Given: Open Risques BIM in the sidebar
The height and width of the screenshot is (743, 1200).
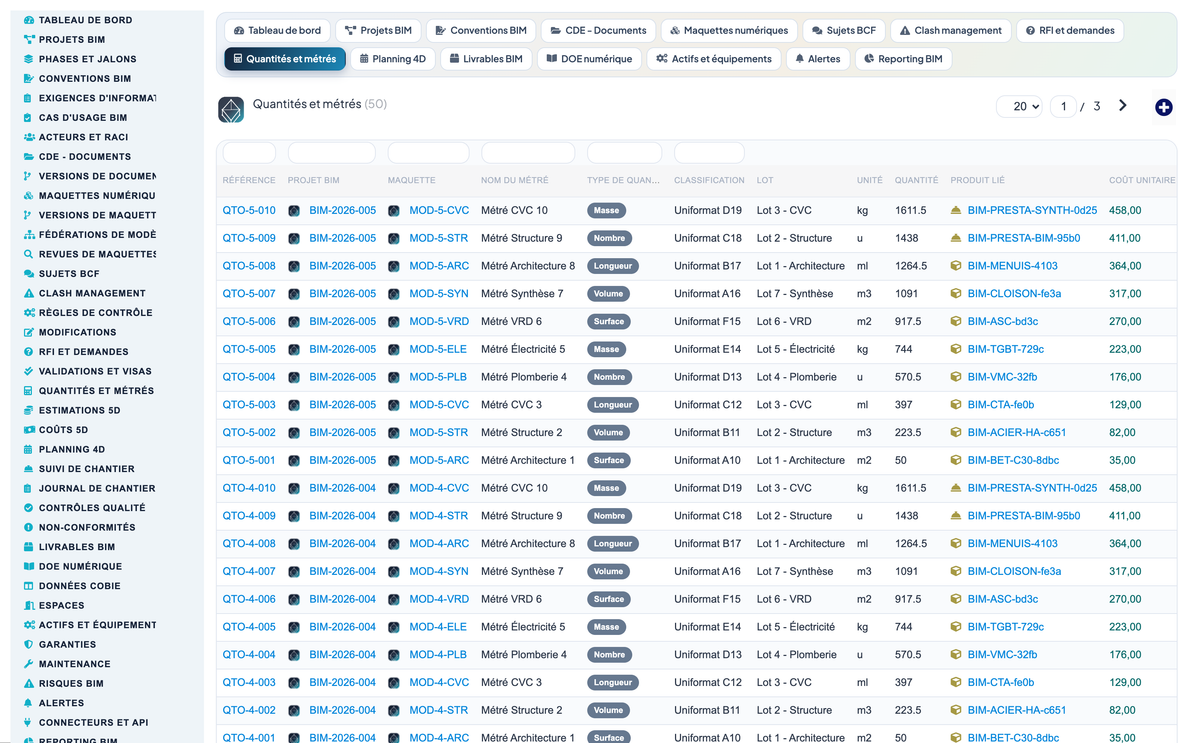Looking at the screenshot, I should click(x=71, y=683).
